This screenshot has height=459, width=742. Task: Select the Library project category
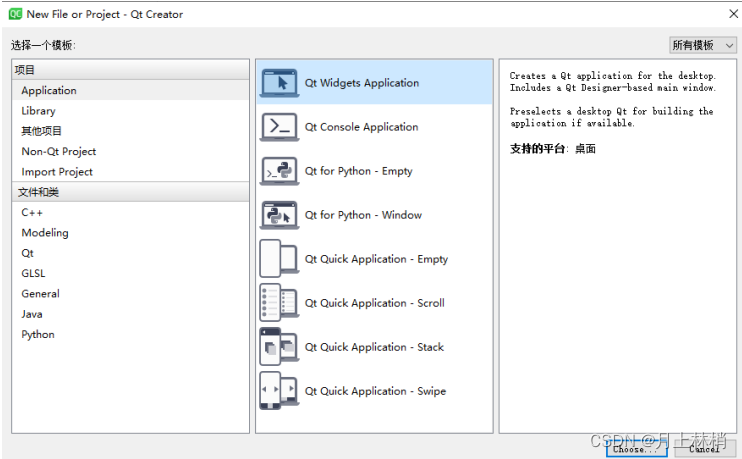pos(130,110)
